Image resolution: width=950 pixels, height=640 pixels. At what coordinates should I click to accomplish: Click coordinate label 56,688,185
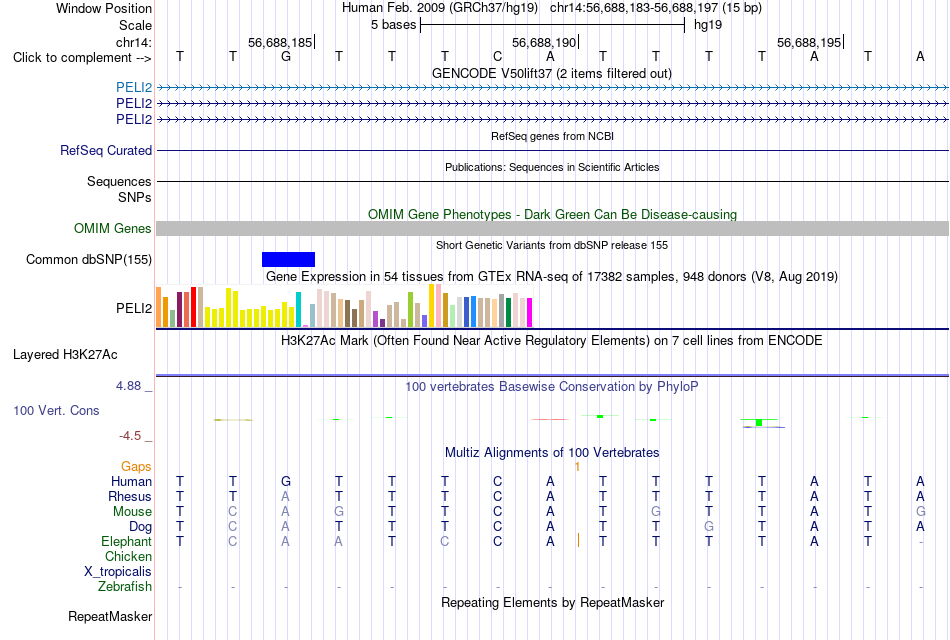280,42
